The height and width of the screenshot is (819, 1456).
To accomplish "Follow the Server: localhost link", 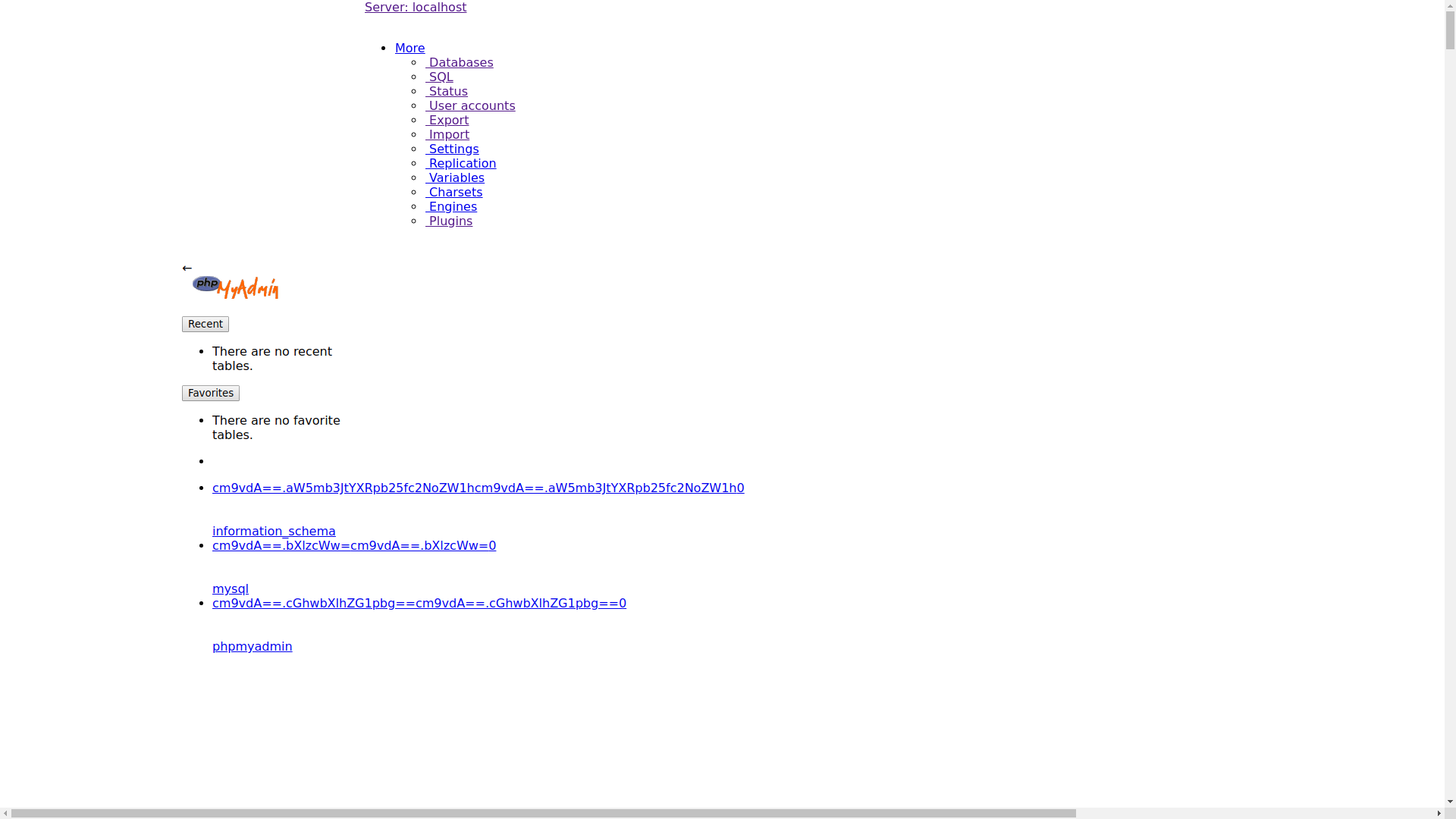I will pyautogui.click(x=416, y=7).
